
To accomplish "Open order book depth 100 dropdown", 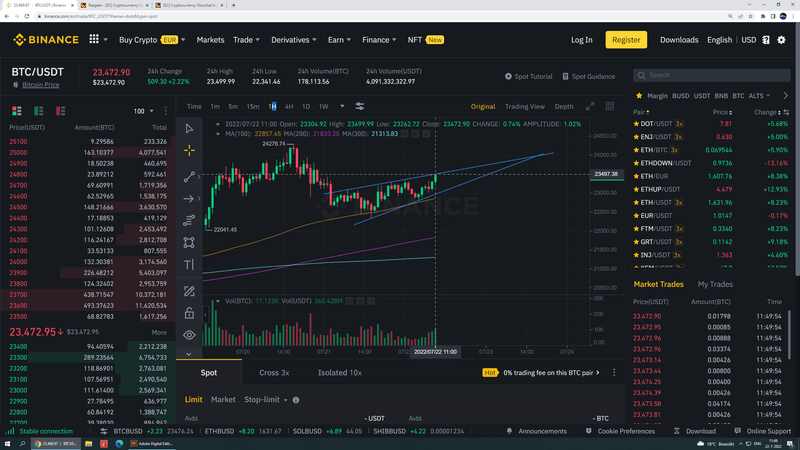I will pyautogui.click(x=143, y=111).
